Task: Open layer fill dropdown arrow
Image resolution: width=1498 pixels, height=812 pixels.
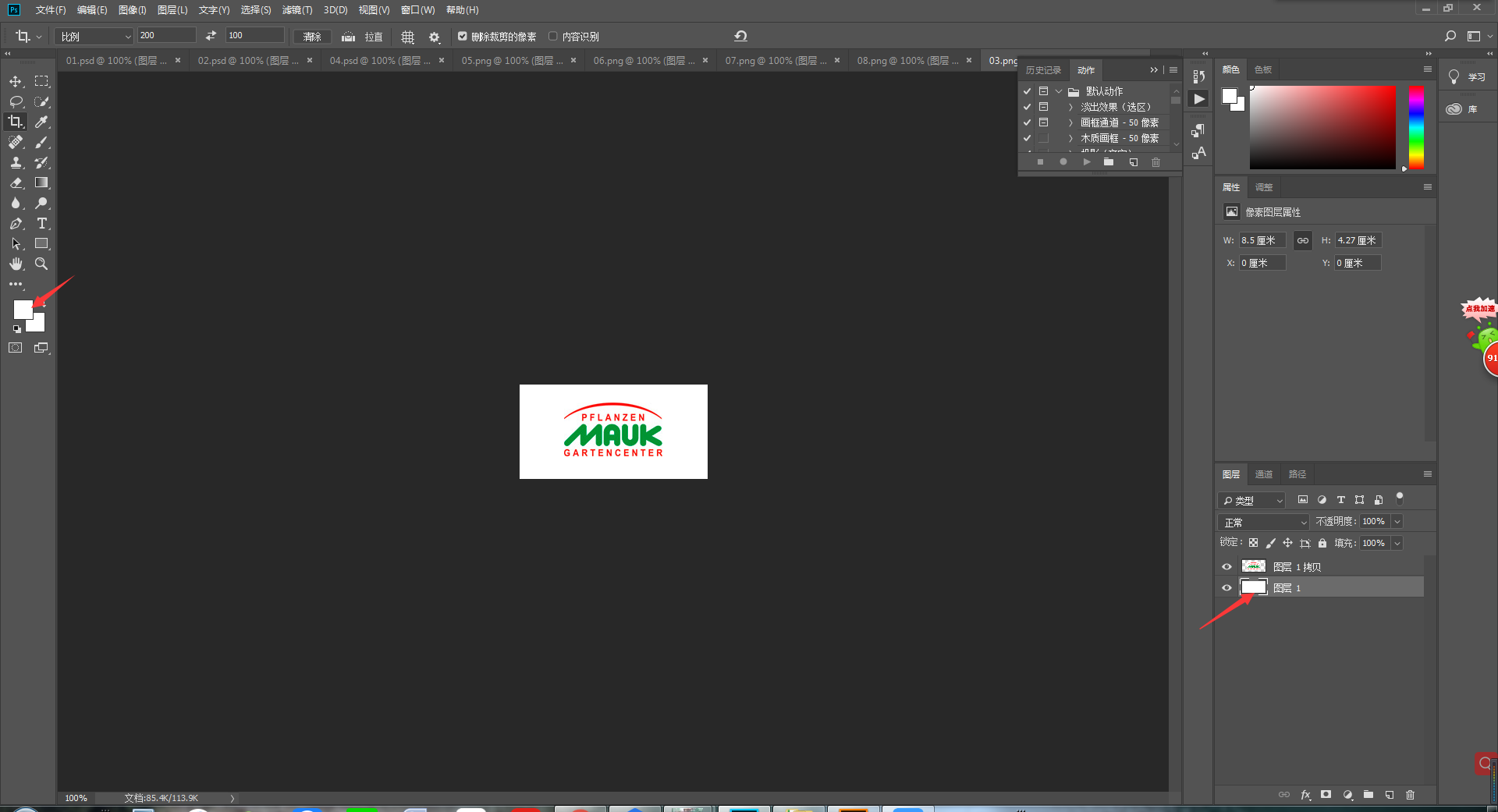Action: click(1397, 543)
